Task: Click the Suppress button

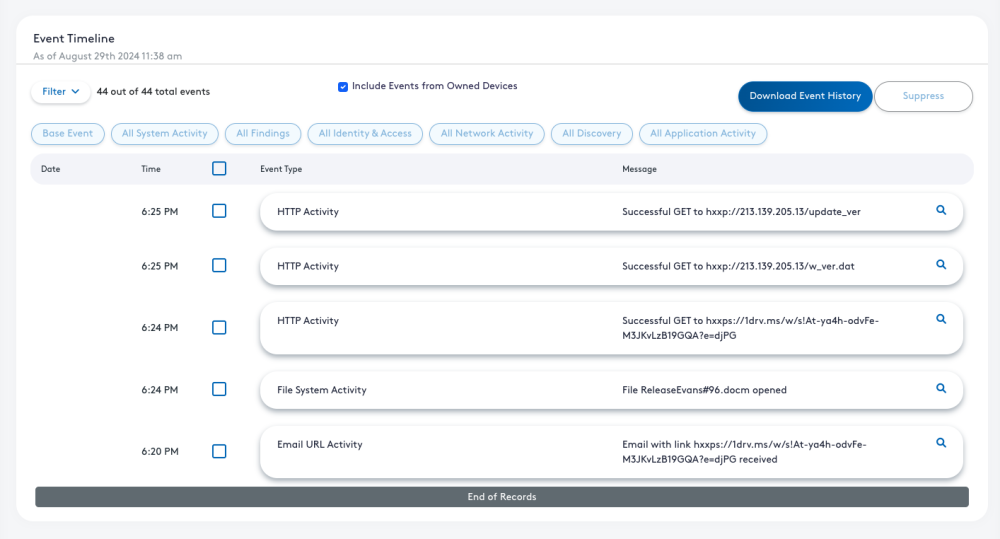Action: [923, 96]
